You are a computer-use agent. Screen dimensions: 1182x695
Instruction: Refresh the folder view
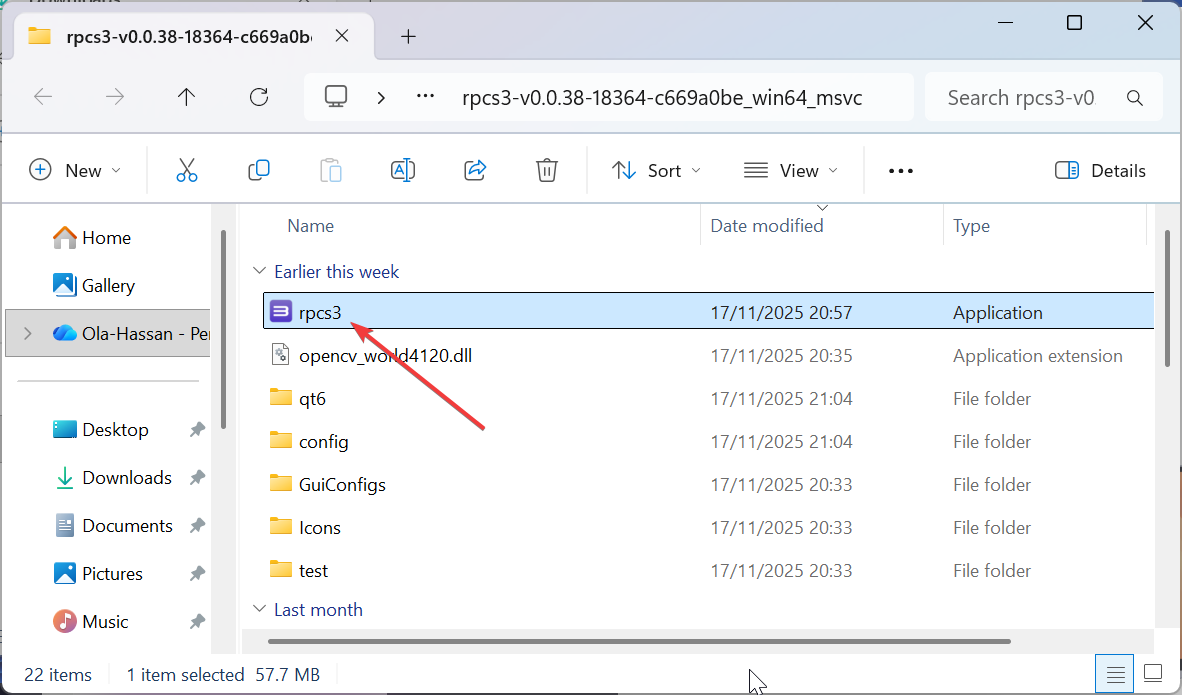(259, 96)
